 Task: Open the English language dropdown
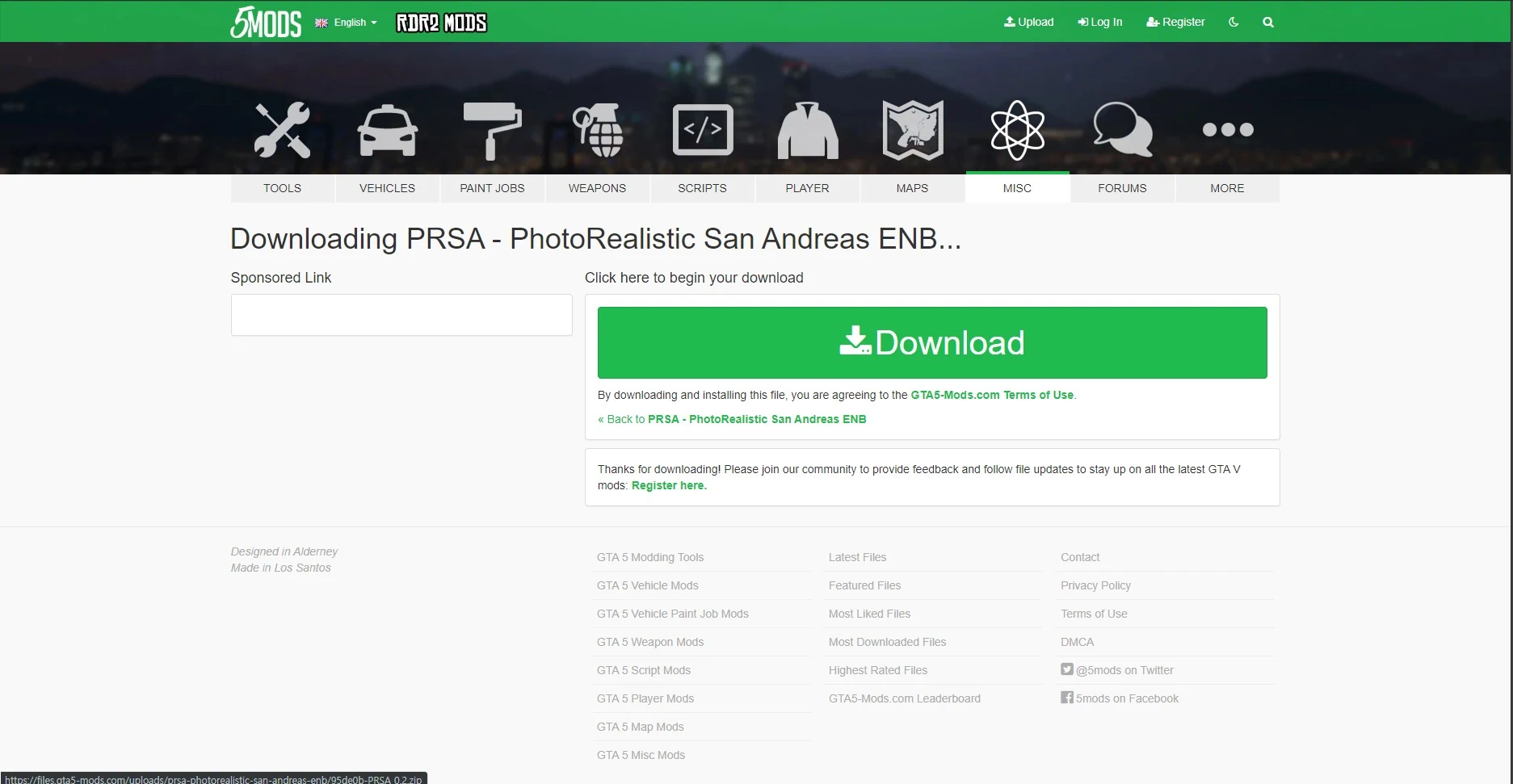coord(346,23)
